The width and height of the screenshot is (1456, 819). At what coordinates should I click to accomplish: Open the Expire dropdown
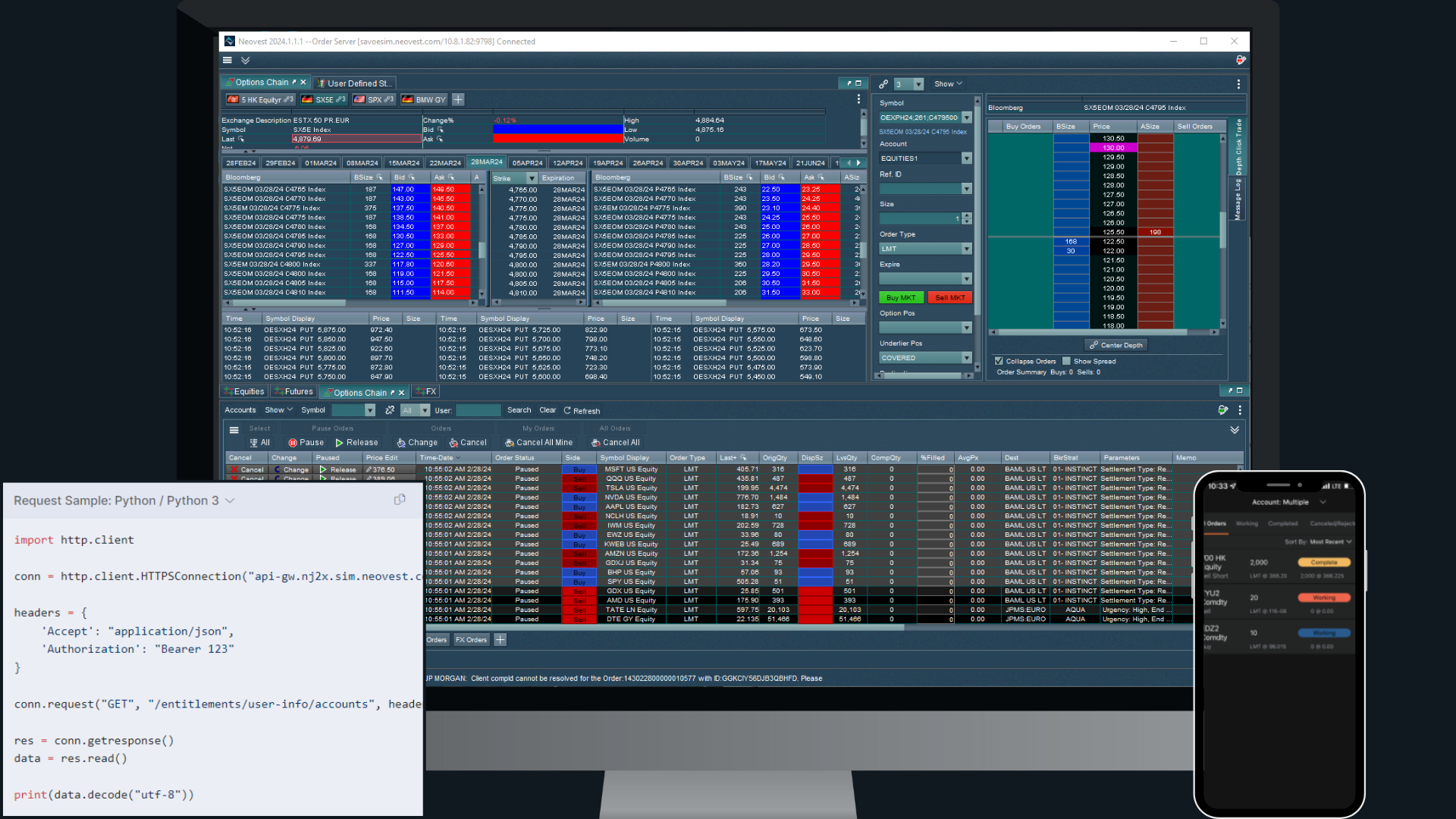coord(966,279)
